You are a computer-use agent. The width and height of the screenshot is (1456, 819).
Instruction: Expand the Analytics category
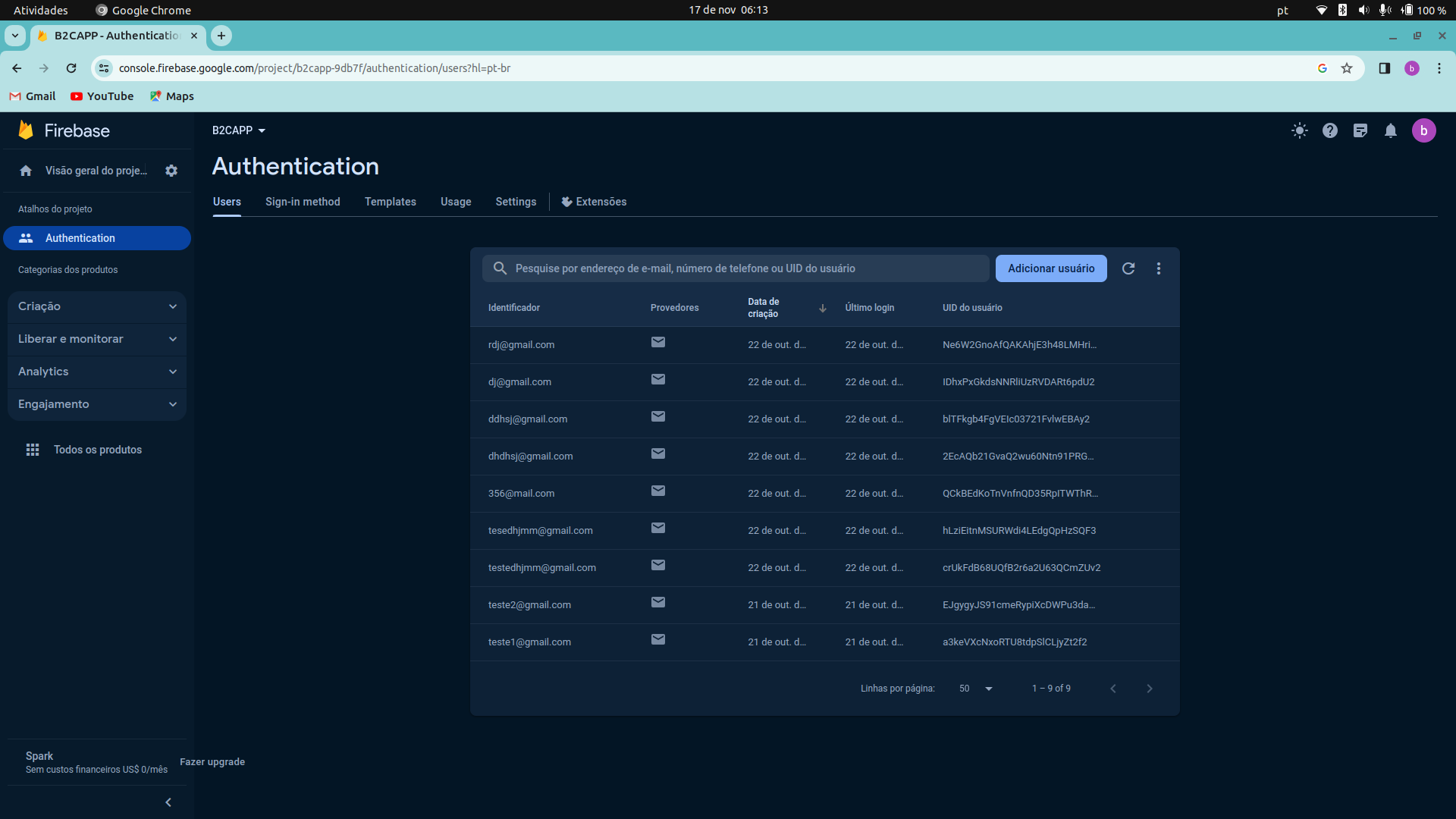[97, 372]
